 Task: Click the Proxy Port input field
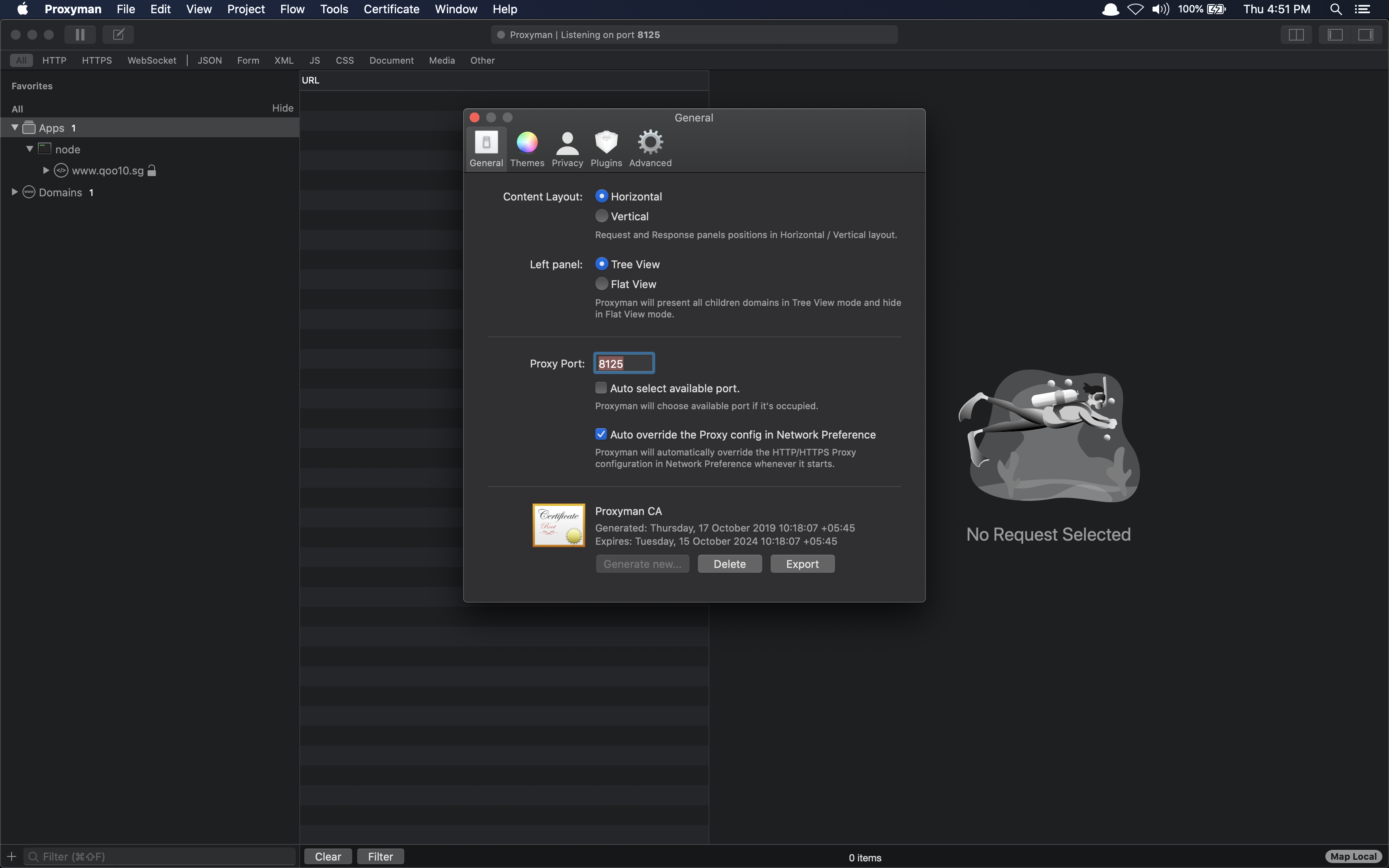(624, 363)
